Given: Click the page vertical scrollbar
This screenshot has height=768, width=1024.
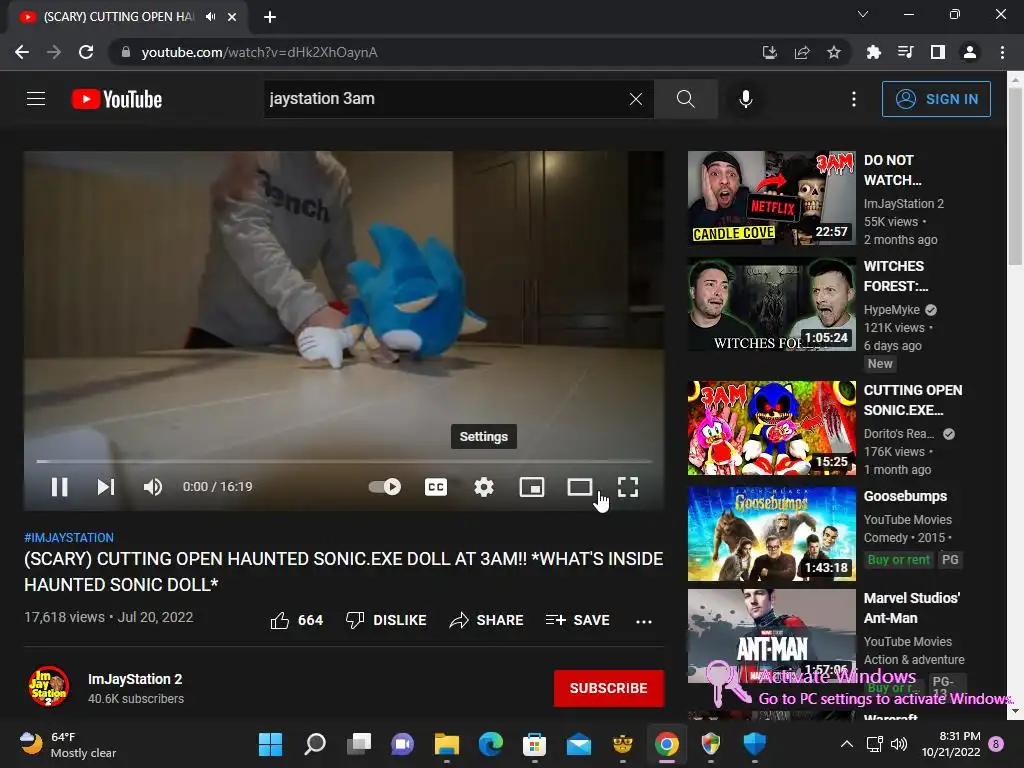Looking at the screenshot, I should pyautogui.click(x=1015, y=176).
